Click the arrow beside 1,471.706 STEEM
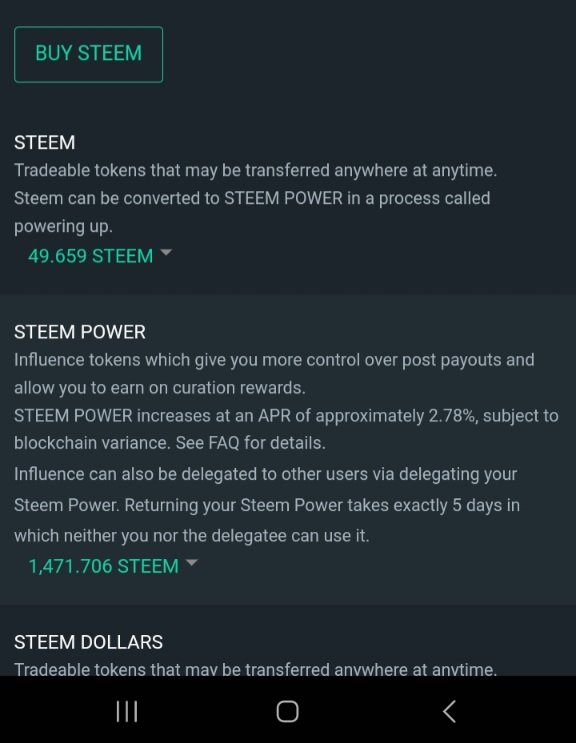Image resolution: width=576 pixels, height=743 pixels. 191,562
